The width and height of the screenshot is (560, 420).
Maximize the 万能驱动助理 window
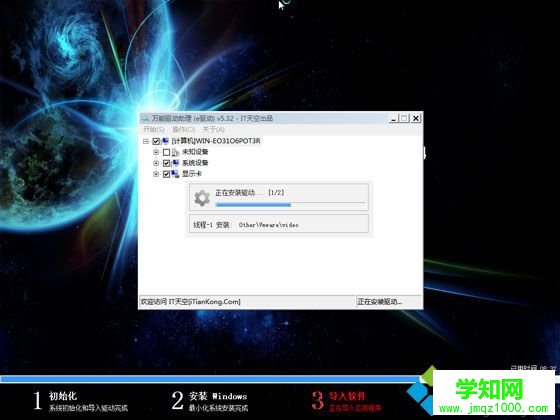coord(404,119)
